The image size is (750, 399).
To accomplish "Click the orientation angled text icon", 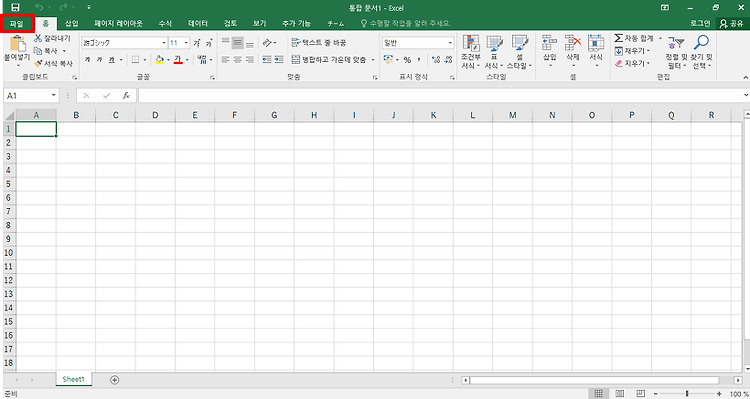I will click(267, 43).
